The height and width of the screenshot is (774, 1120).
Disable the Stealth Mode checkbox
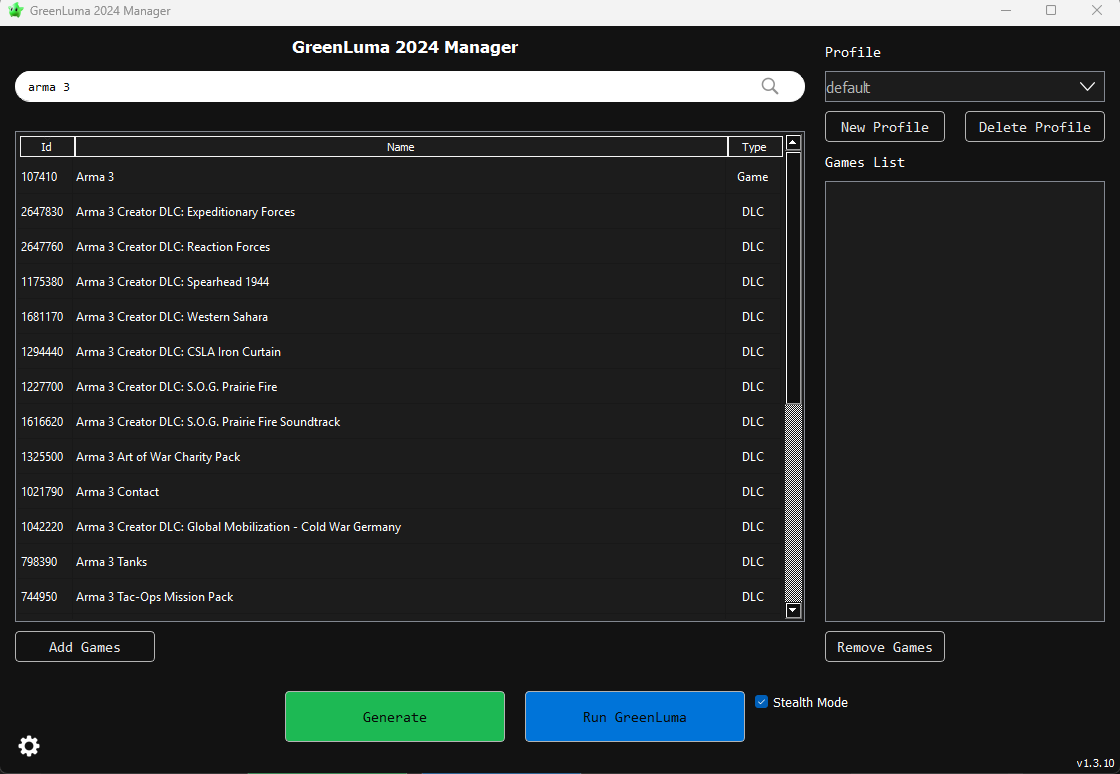pos(761,702)
